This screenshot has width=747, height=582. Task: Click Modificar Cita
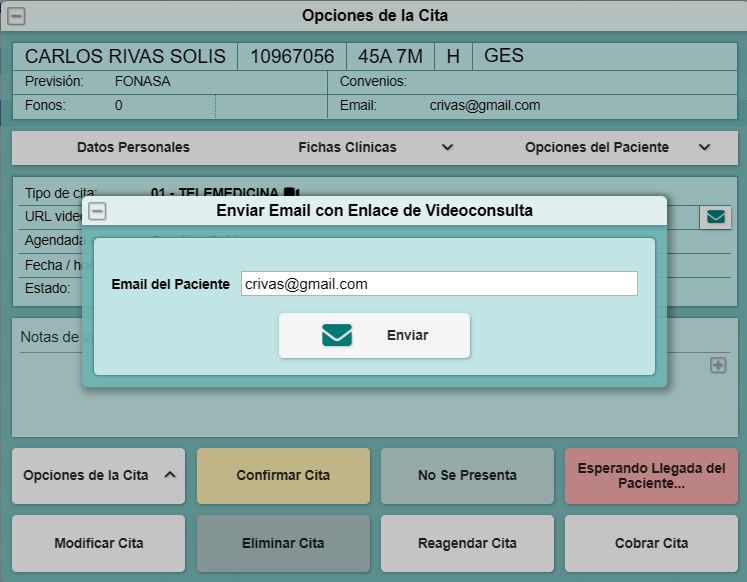click(99, 543)
